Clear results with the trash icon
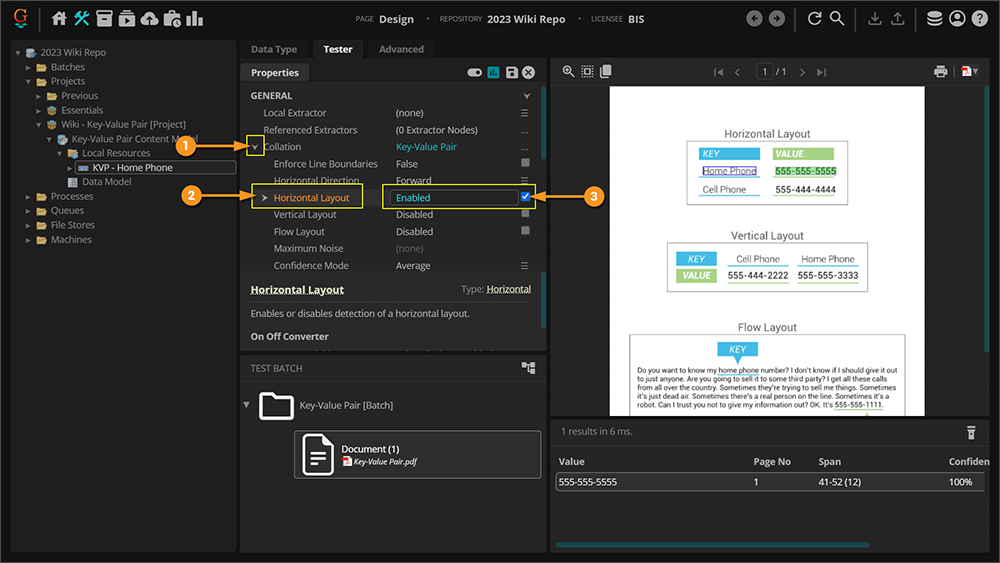 click(x=969, y=432)
